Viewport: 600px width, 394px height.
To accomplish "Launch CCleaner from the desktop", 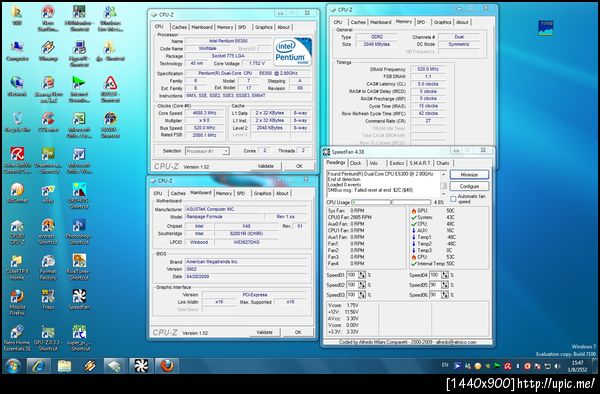I will [x=48, y=122].
